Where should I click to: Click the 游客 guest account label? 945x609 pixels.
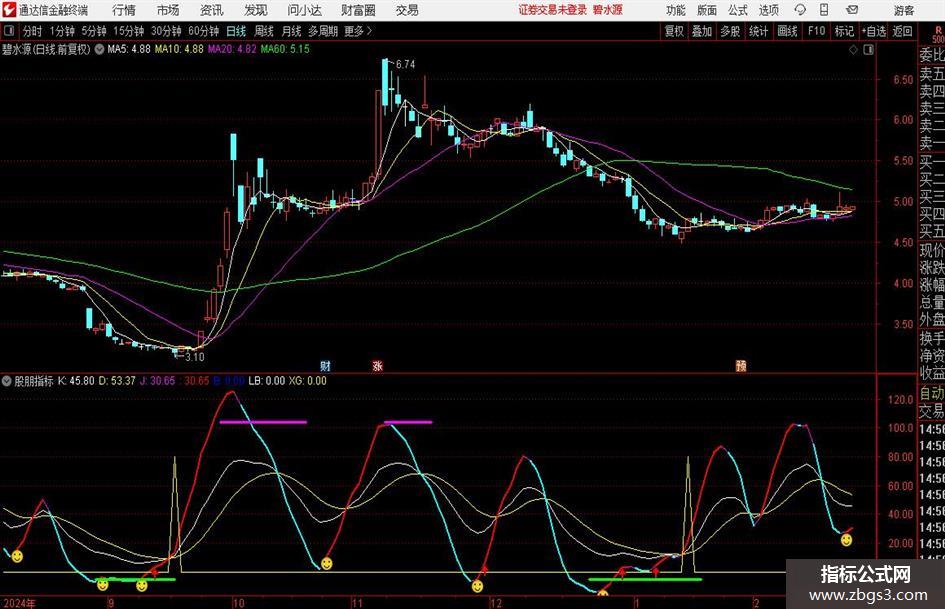[903, 10]
